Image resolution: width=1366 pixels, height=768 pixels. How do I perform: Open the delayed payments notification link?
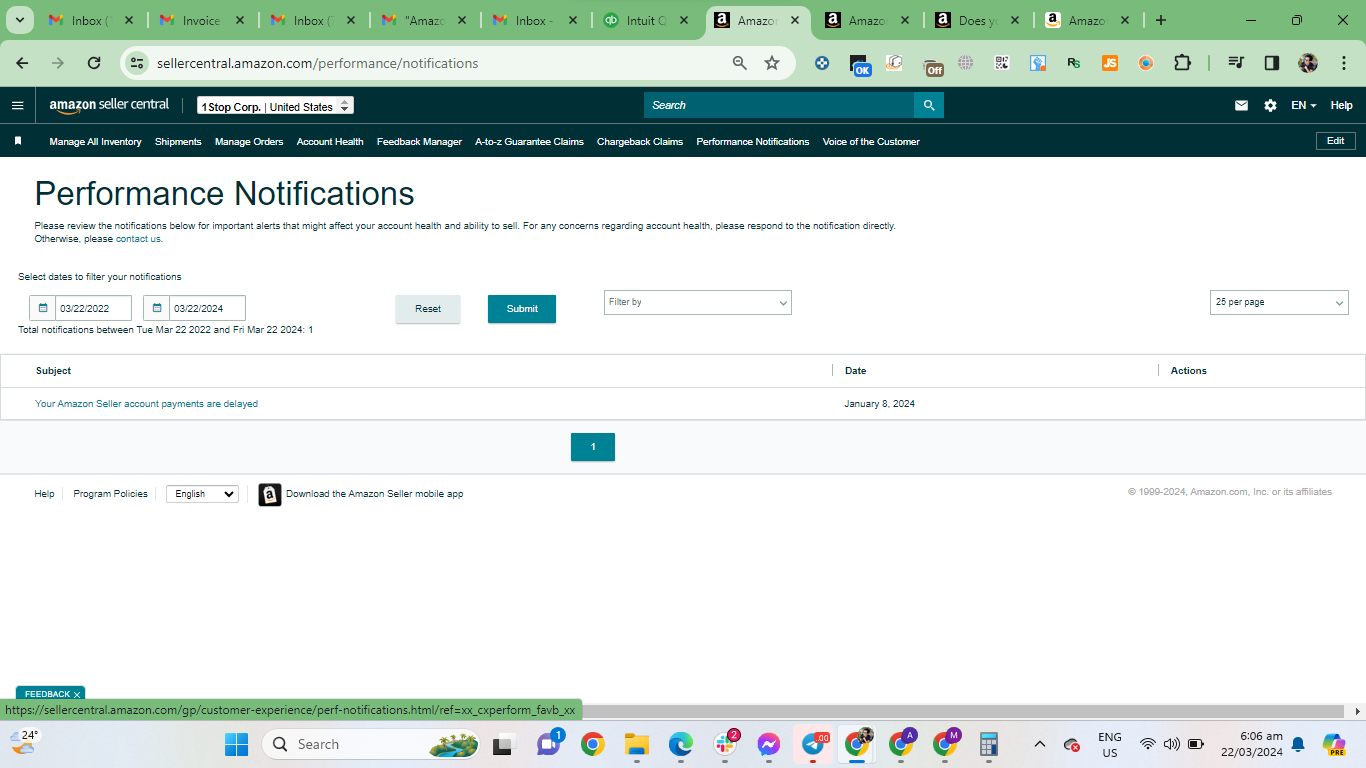pos(146,404)
